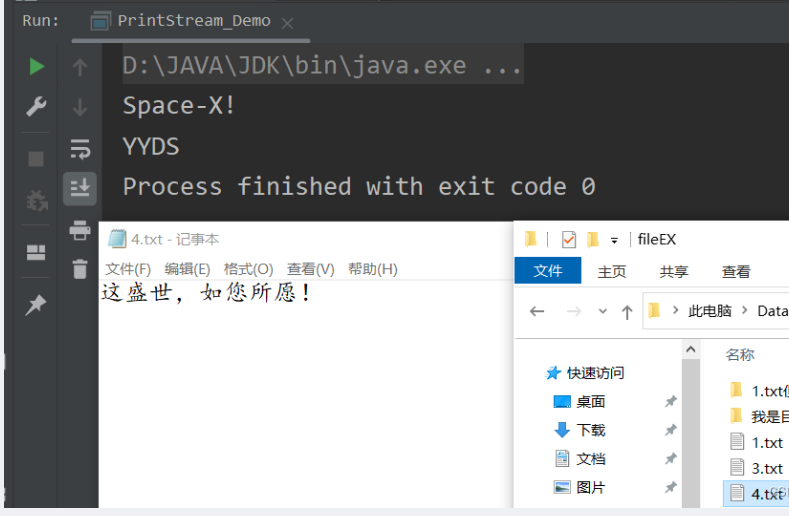The width and height of the screenshot is (789, 516).
Task: Go up one folder level
Action: tap(627, 311)
